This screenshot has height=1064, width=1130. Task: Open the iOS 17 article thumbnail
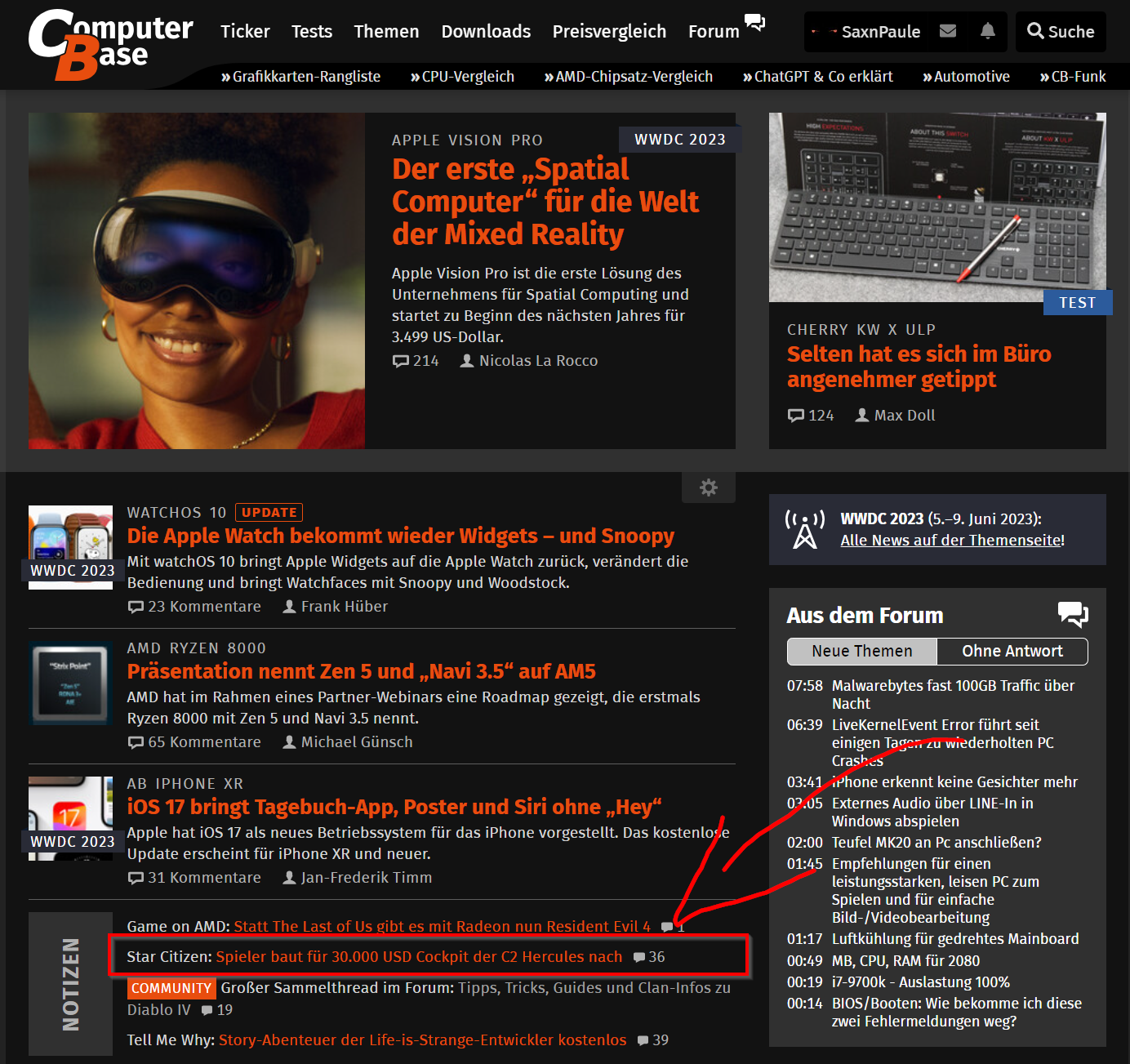(x=71, y=818)
